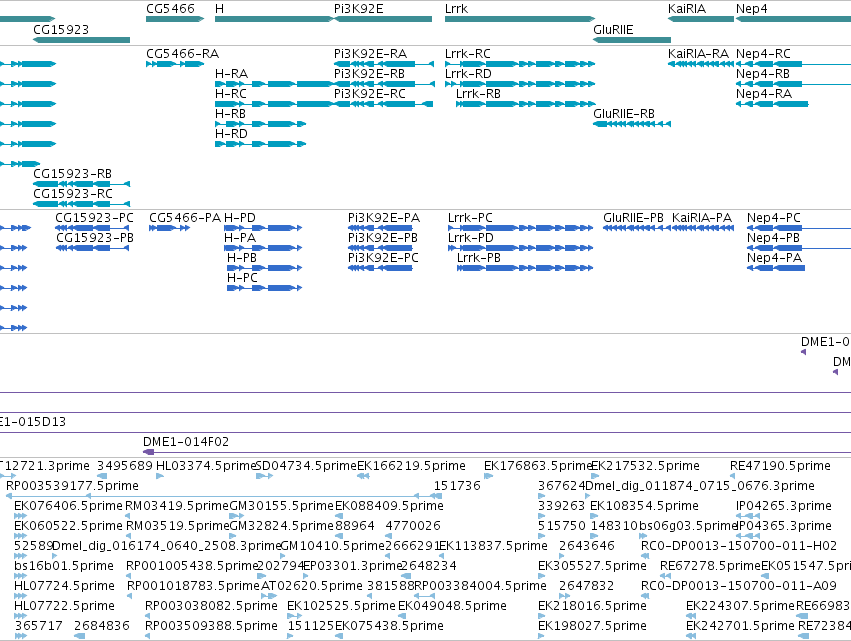Select the EK305527.5prime EST label
This screenshot has width=851, height=641.
[592, 566]
